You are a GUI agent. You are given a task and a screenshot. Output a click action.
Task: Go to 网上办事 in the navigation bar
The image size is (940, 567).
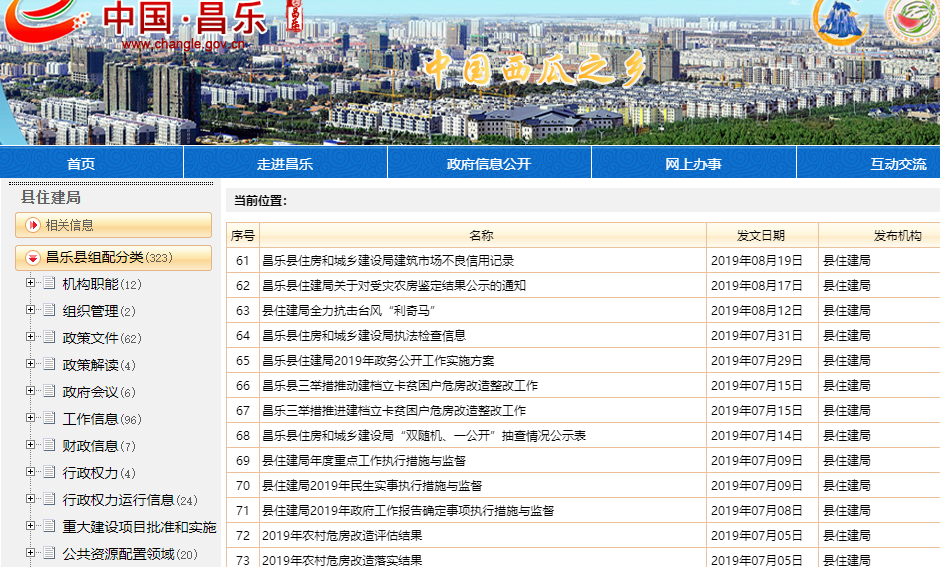[x=693, y=164]
